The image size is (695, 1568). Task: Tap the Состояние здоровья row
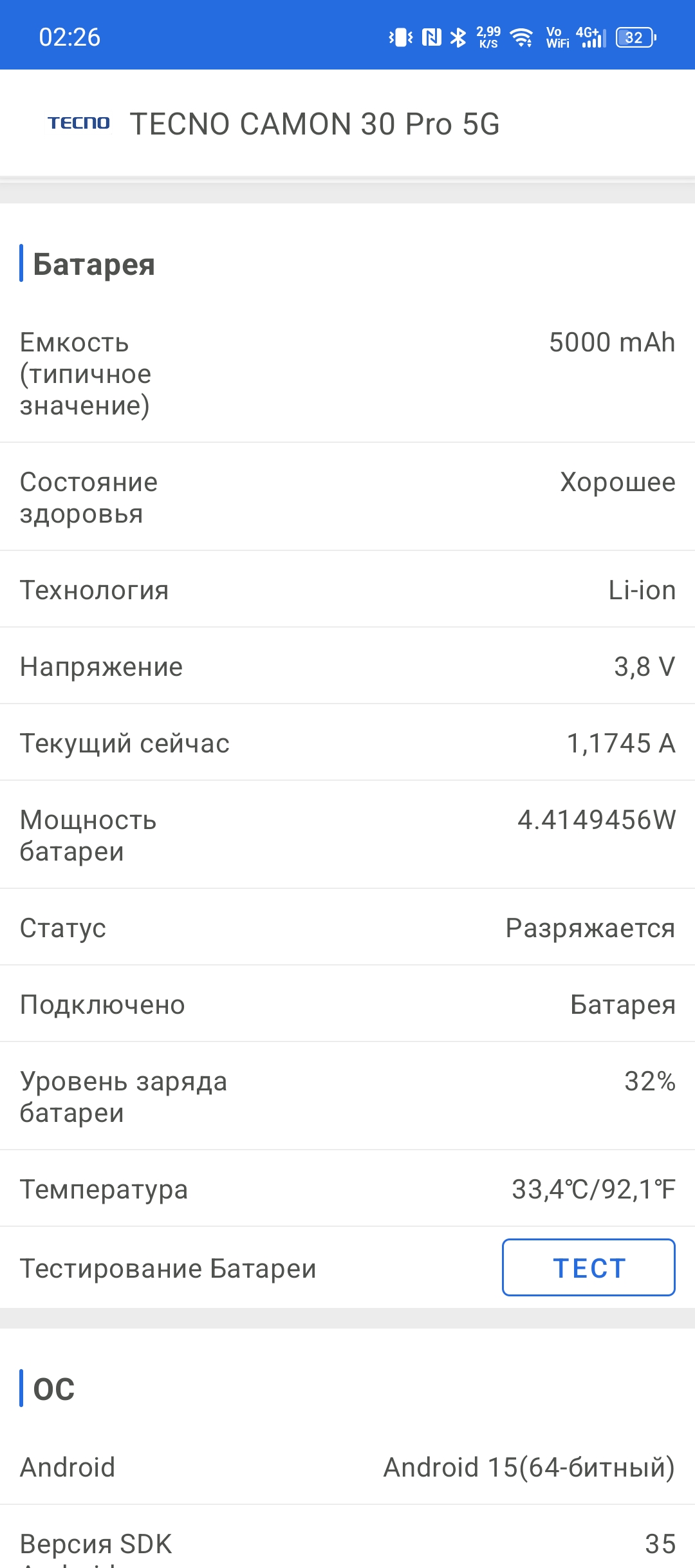[347, 497]
